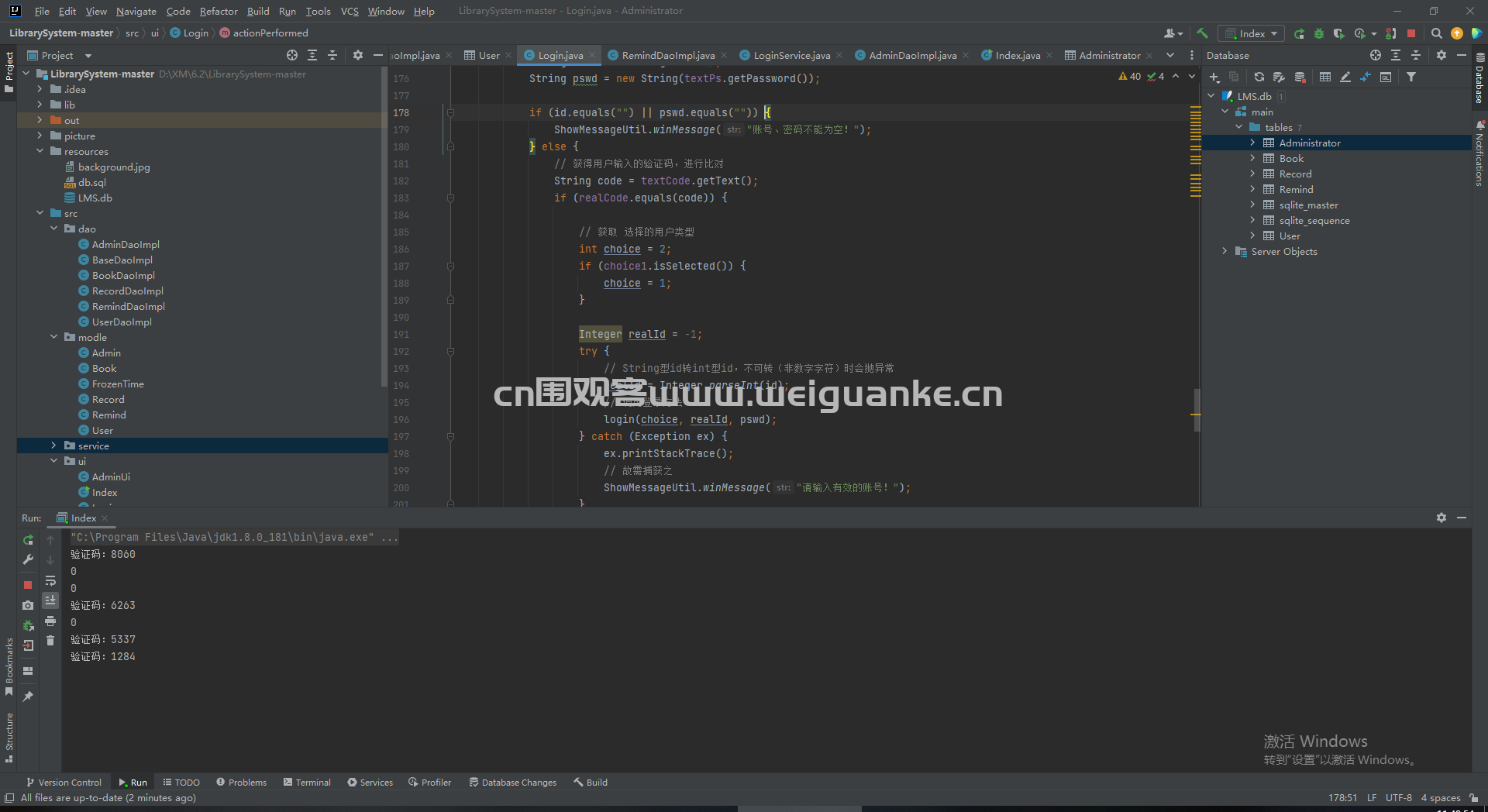
Task: Clear Run console output with trash icon
Action: click(50, 641)
